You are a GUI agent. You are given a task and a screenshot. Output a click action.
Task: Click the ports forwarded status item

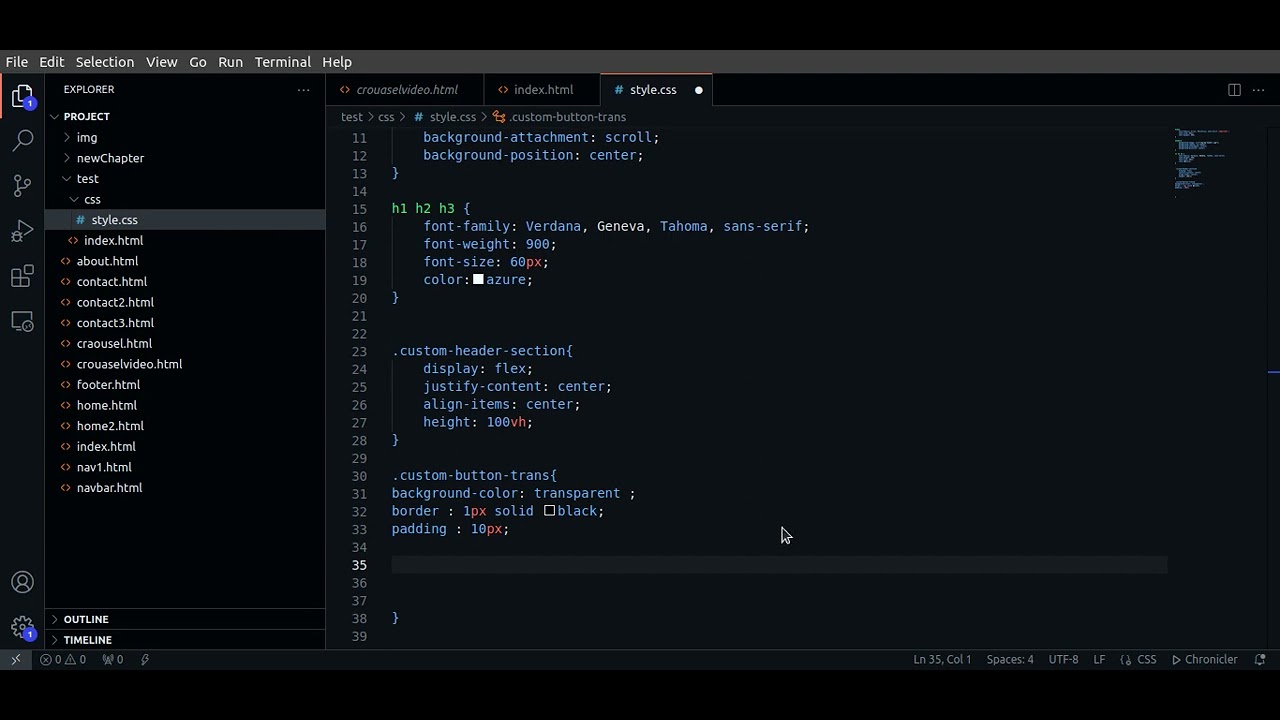click(113, 659)
